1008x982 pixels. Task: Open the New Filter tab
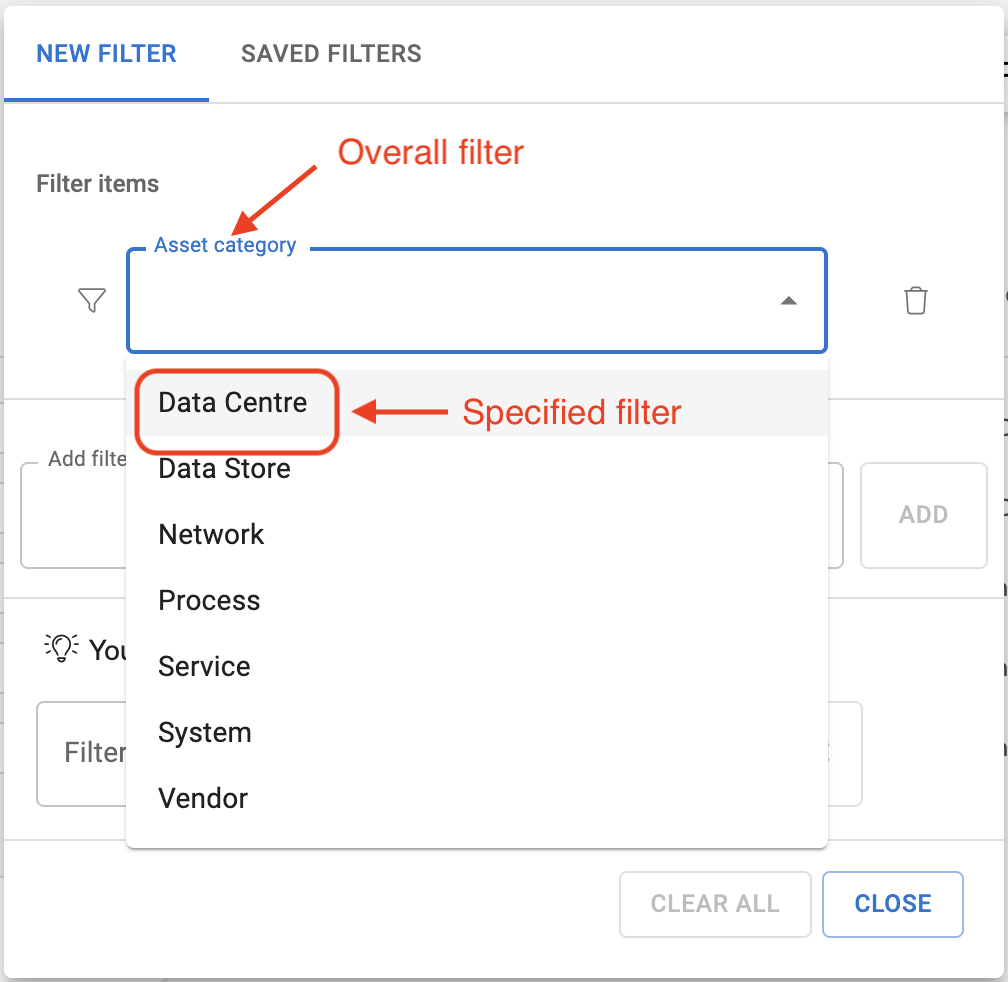[x=106, y=53]
